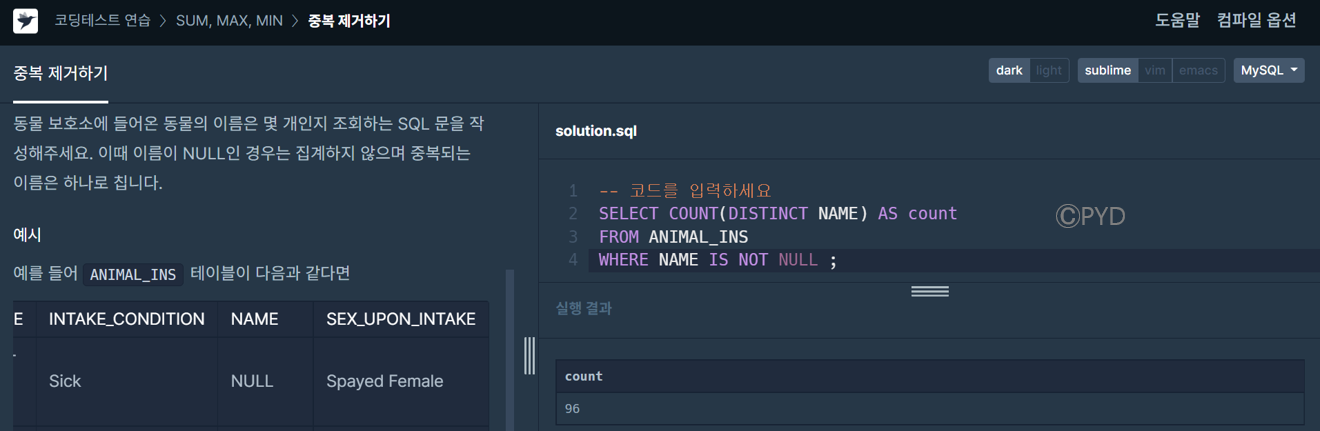Select the solution.sql file tab
This screenshot has width=1320, height=431.
pyautogui.click(x=596, y=131)
